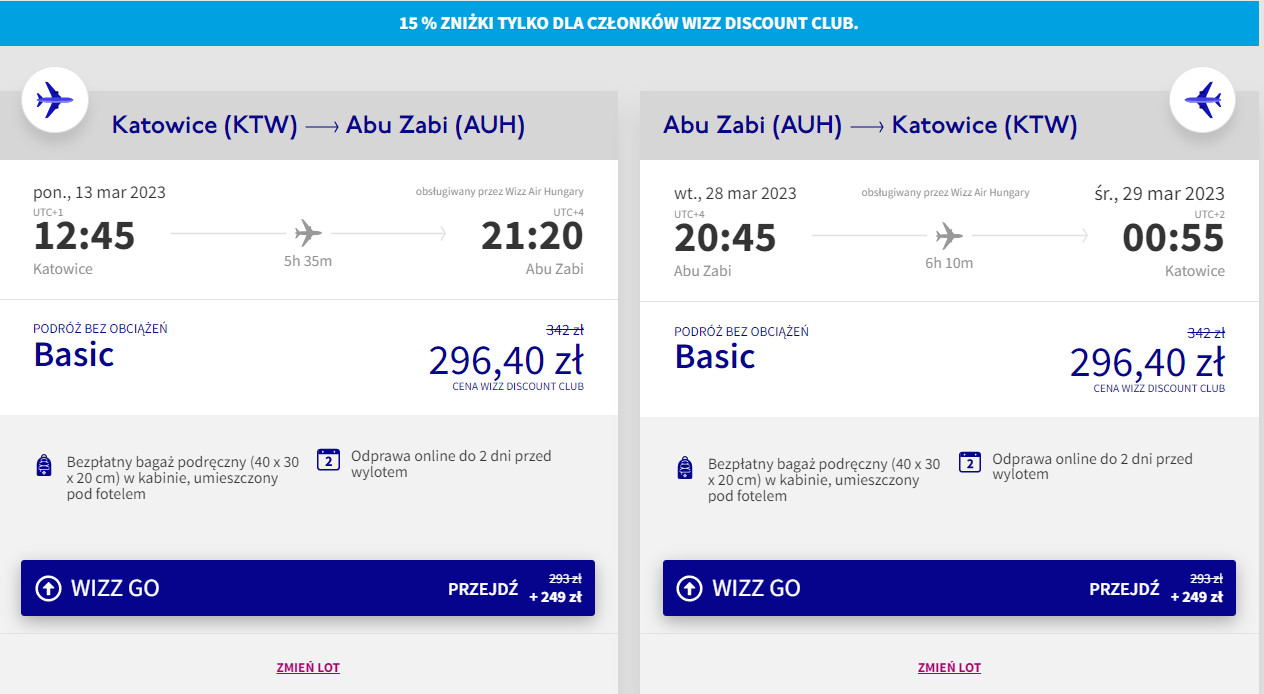The height and width of the screenshot is (694, 1264).
Task: Open ZMIEŃ LOT link for Abu Zabi departure
Action: click(x=949, y=667)
